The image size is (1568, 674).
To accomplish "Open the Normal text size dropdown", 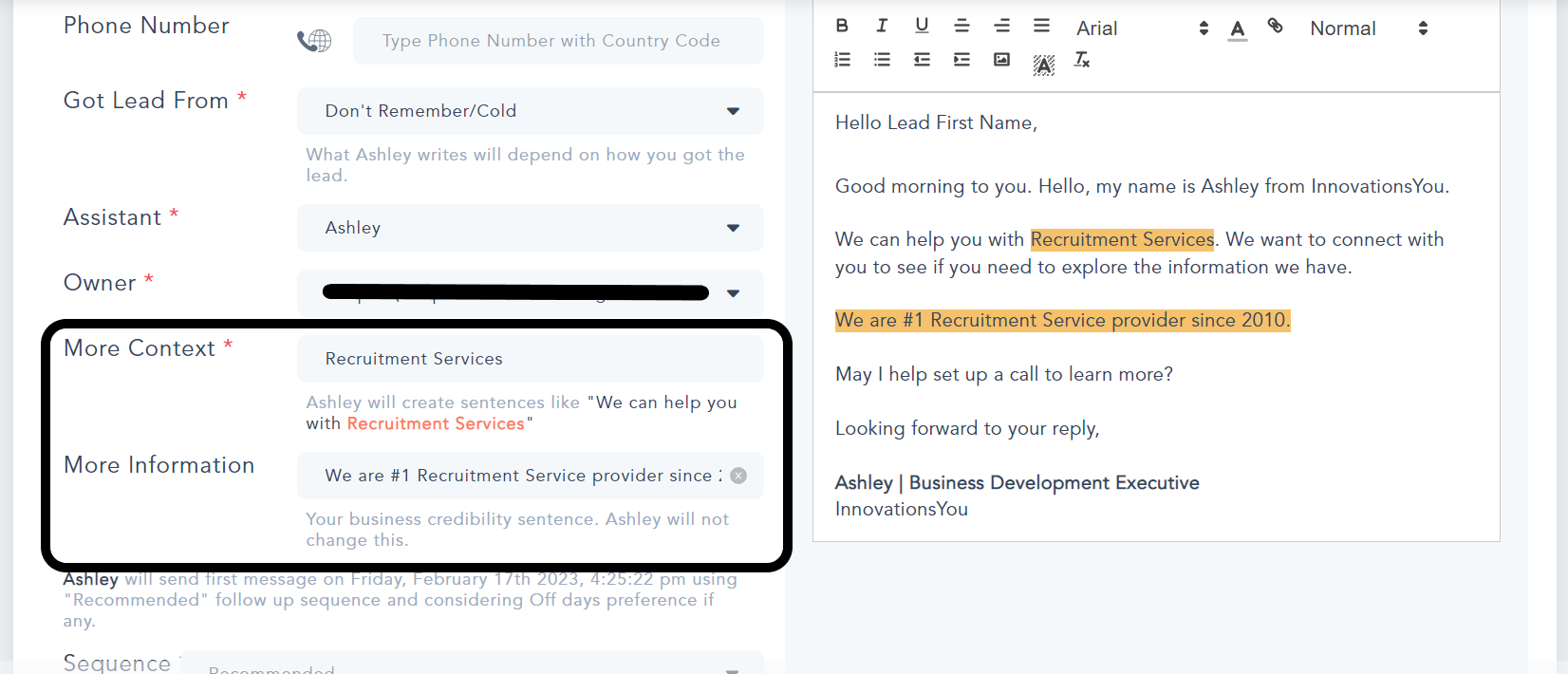I will (1368, 28).
